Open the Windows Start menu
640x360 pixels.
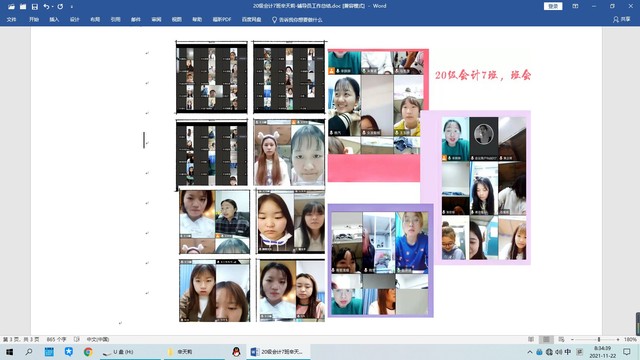9,352
